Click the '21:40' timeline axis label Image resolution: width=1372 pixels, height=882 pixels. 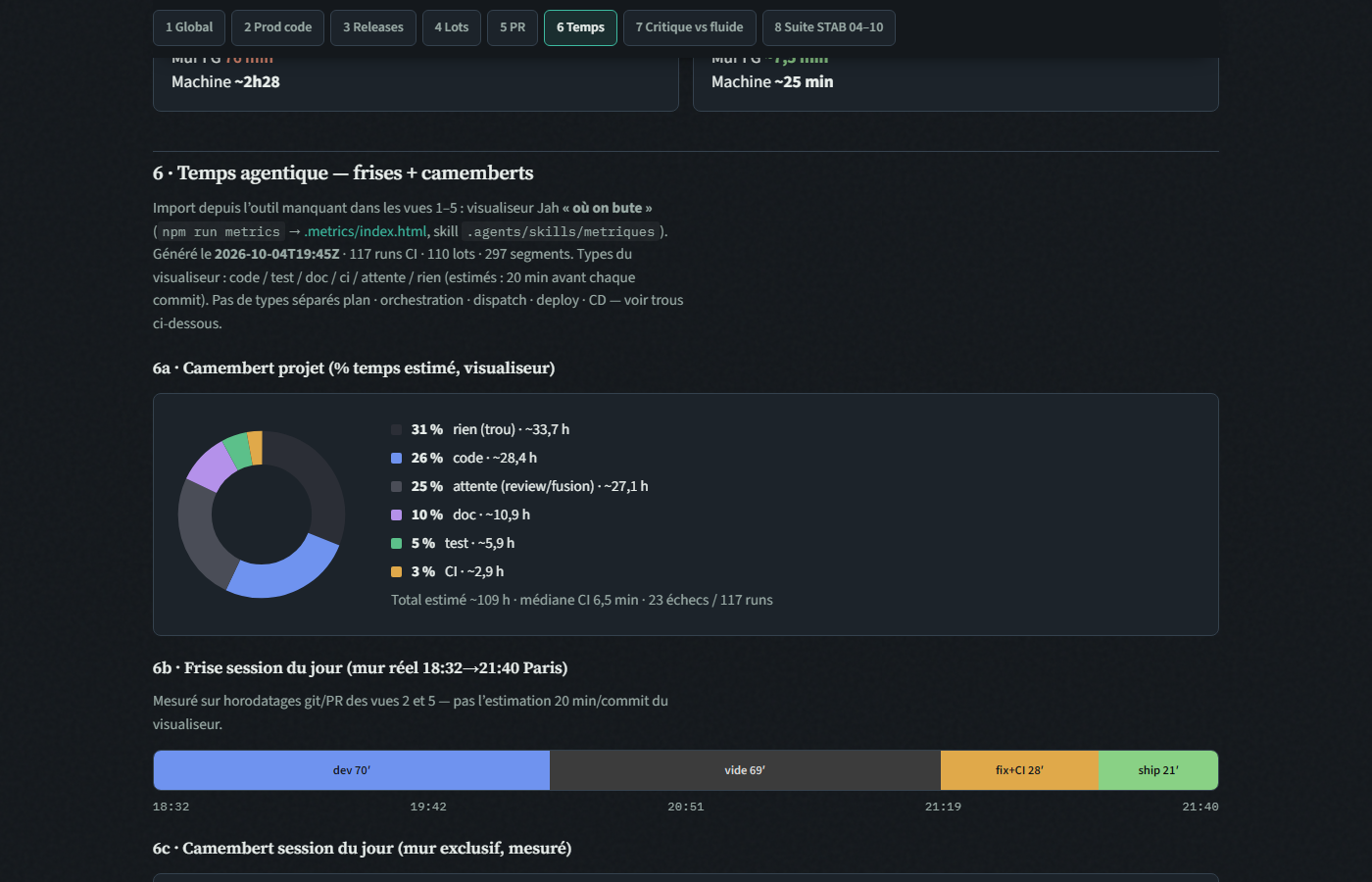tap(1200, 807)
